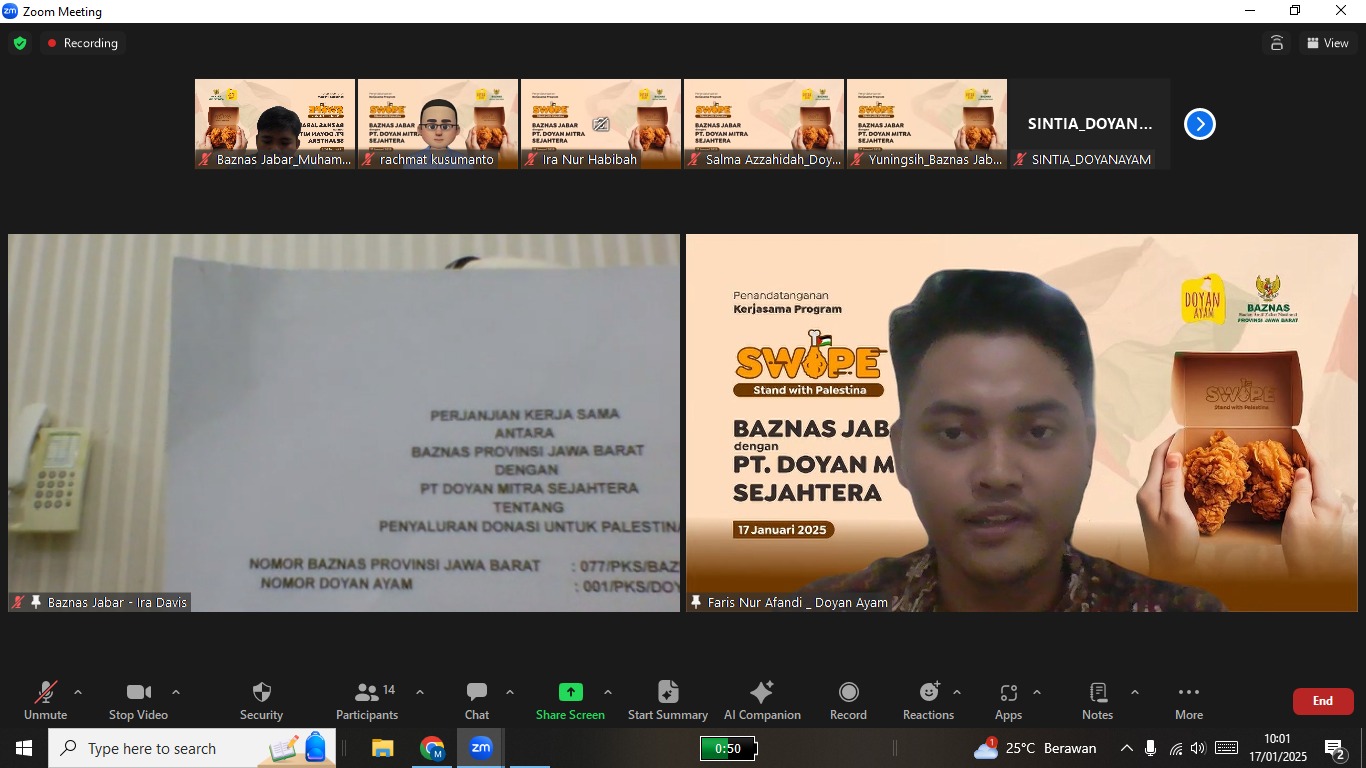Expand options arrow next to Participants

click(420, 692)
